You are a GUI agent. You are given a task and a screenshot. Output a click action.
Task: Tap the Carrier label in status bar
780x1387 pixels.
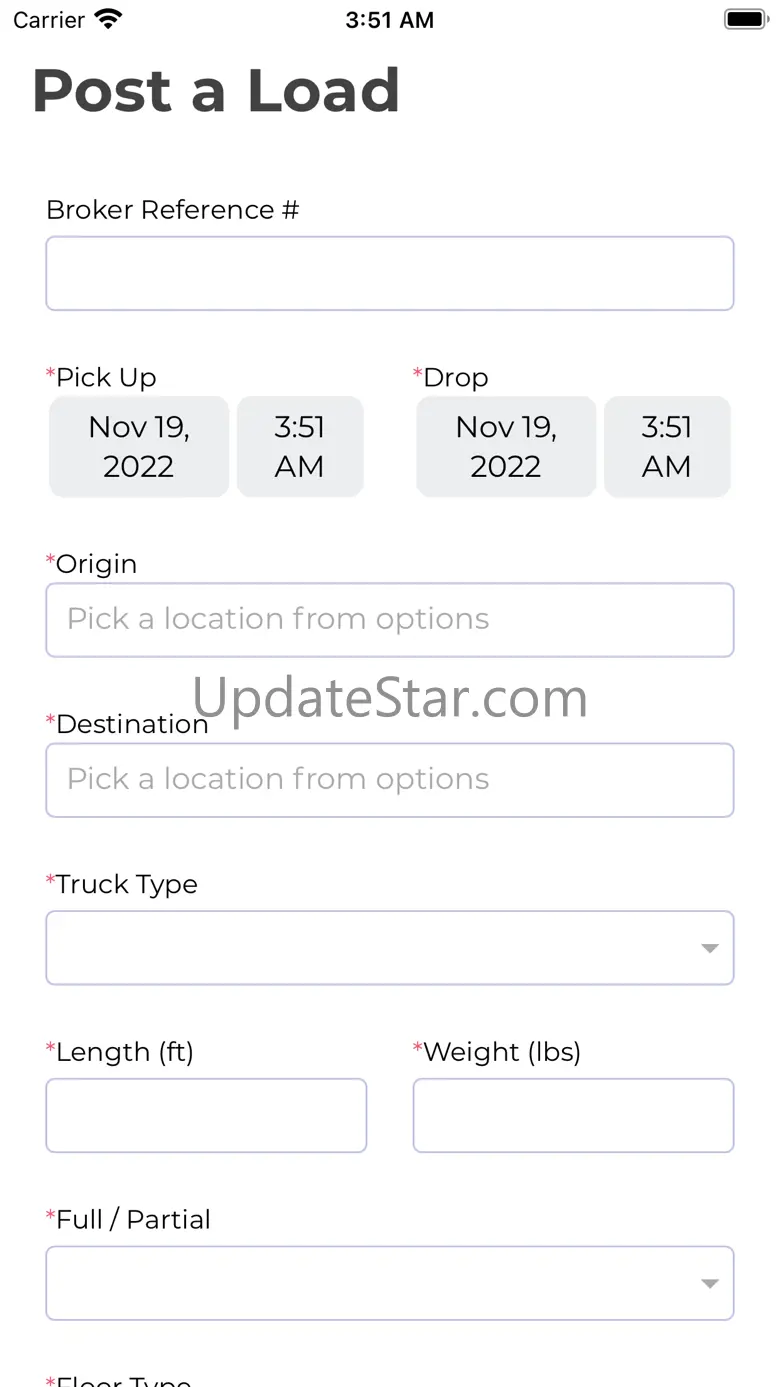[x=49, y=20]
